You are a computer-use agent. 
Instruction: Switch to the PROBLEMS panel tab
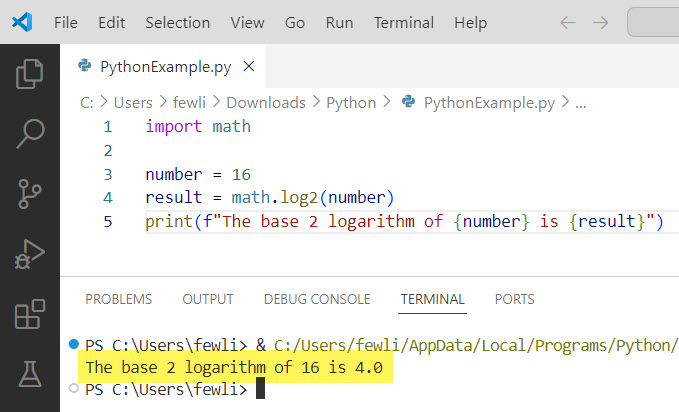119,299
